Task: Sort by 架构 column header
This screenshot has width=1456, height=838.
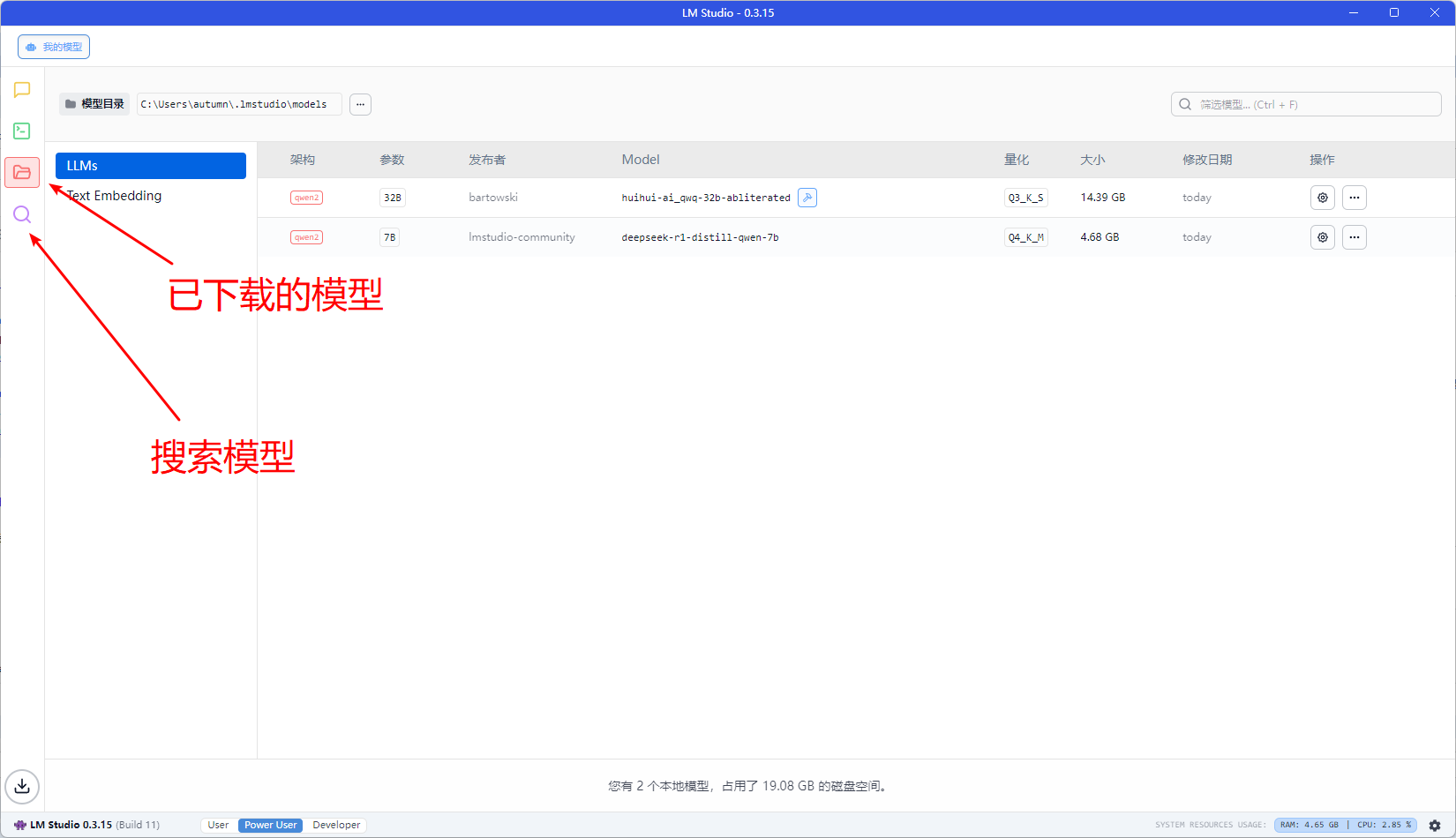Action: tap(303, 160)
